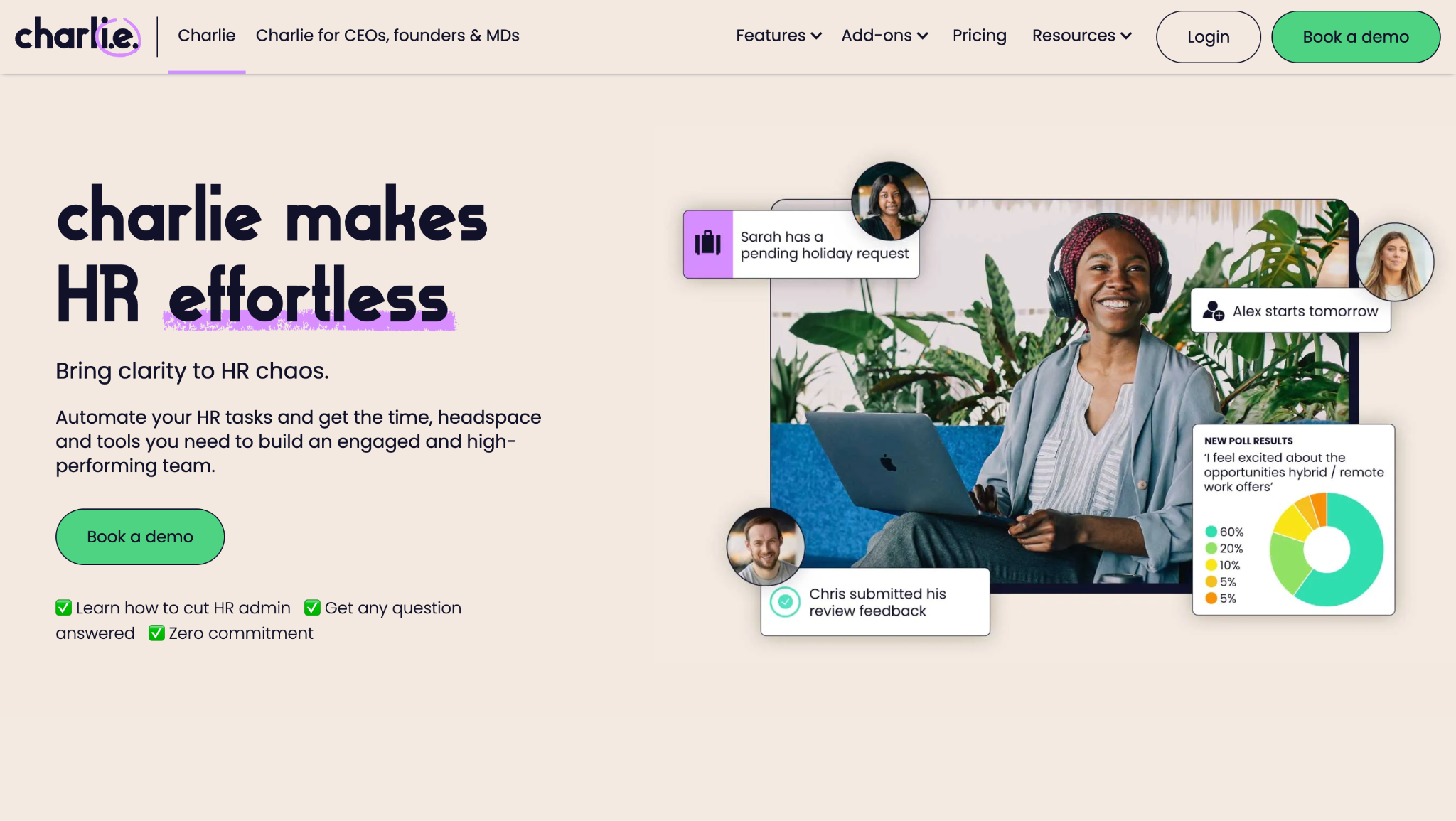Click the add-person icon beside Alex starts tomorrow

(x=1213, y=311)
